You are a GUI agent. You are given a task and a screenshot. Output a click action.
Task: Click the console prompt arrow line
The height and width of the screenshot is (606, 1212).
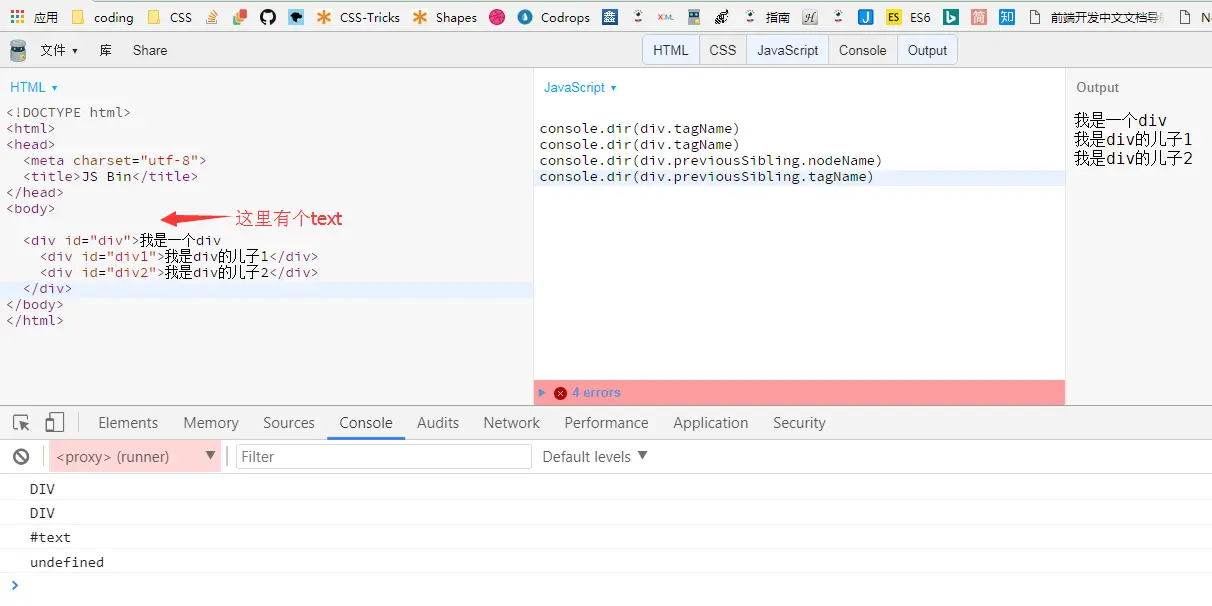606,586
